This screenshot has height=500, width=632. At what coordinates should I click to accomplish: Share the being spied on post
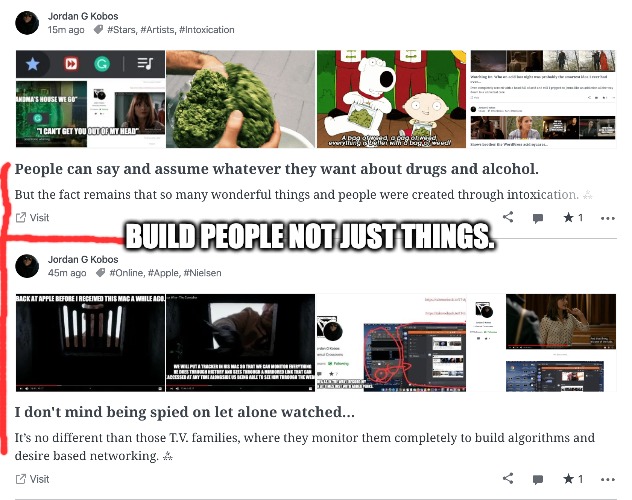tap(508, 479)
